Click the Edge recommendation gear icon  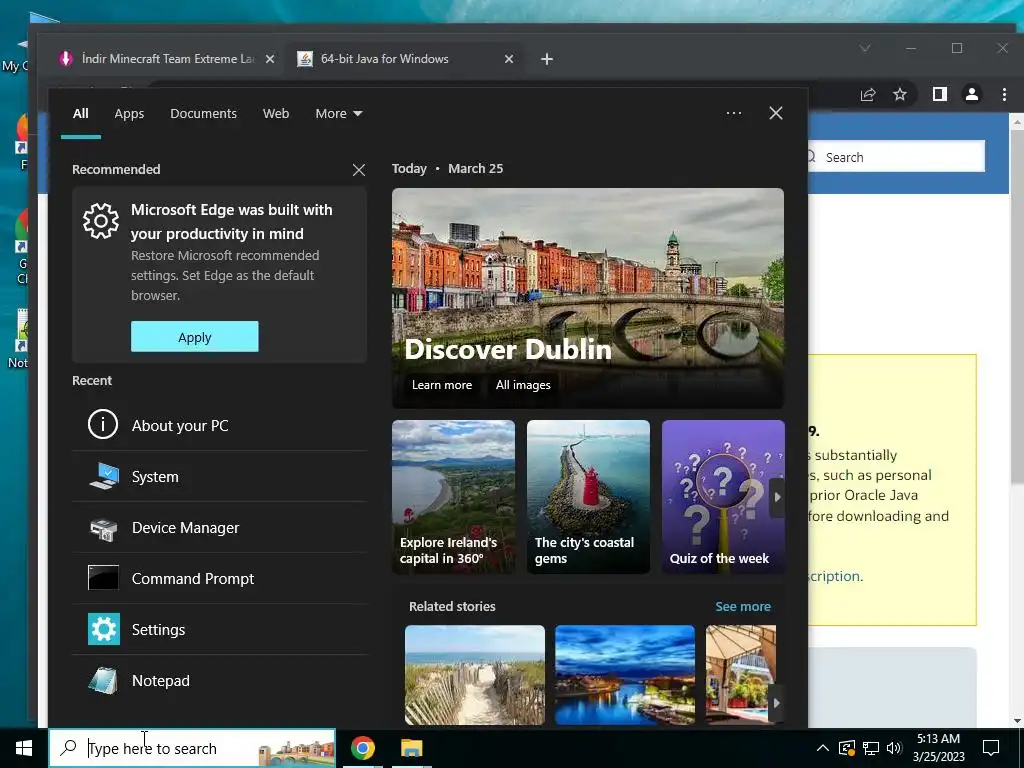[x=101, y=221]
